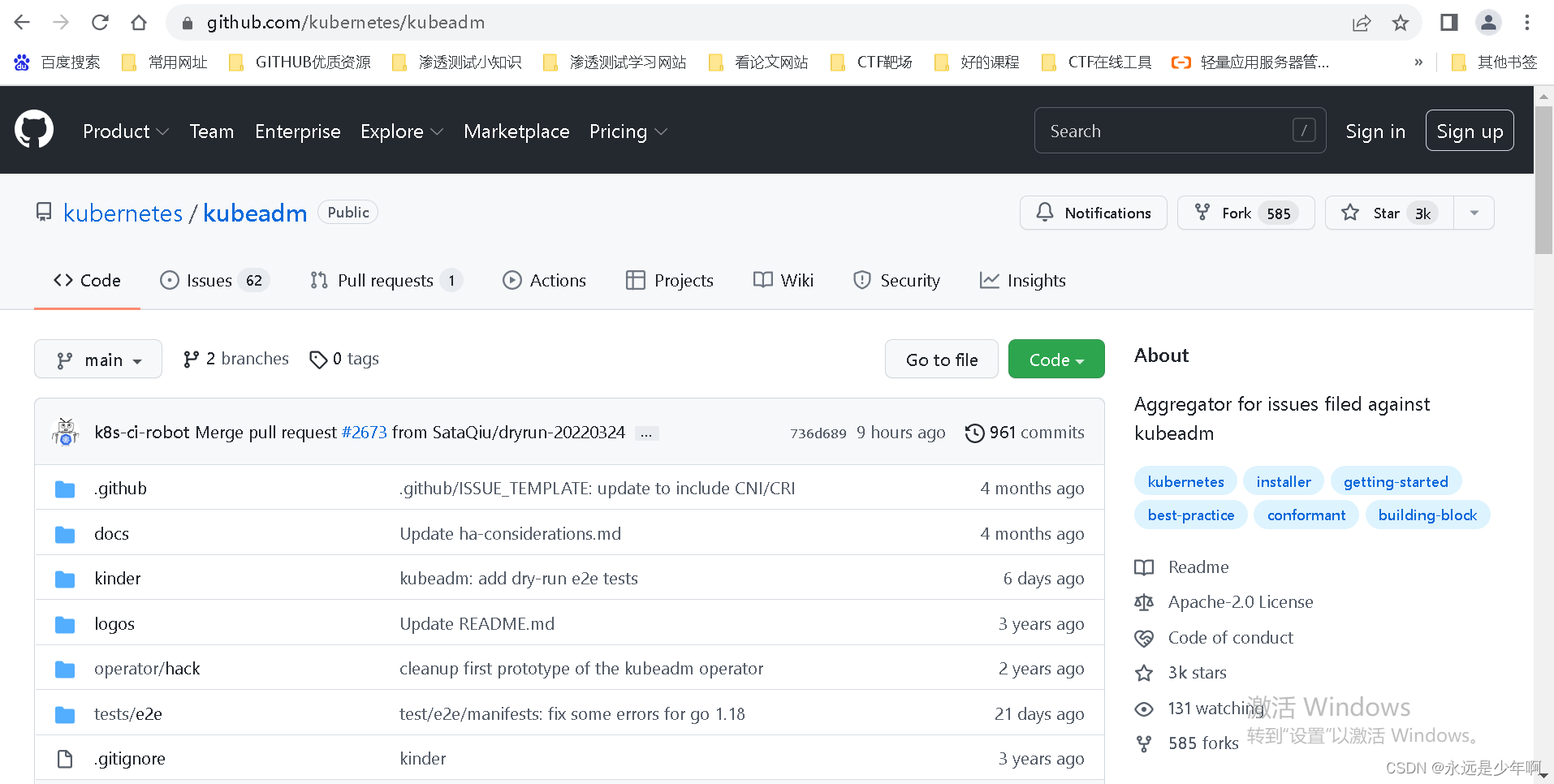Viewport: 1554px width, 784px height.
Task: Click the branches icon next to 2 branches
Action: (192, 359)
